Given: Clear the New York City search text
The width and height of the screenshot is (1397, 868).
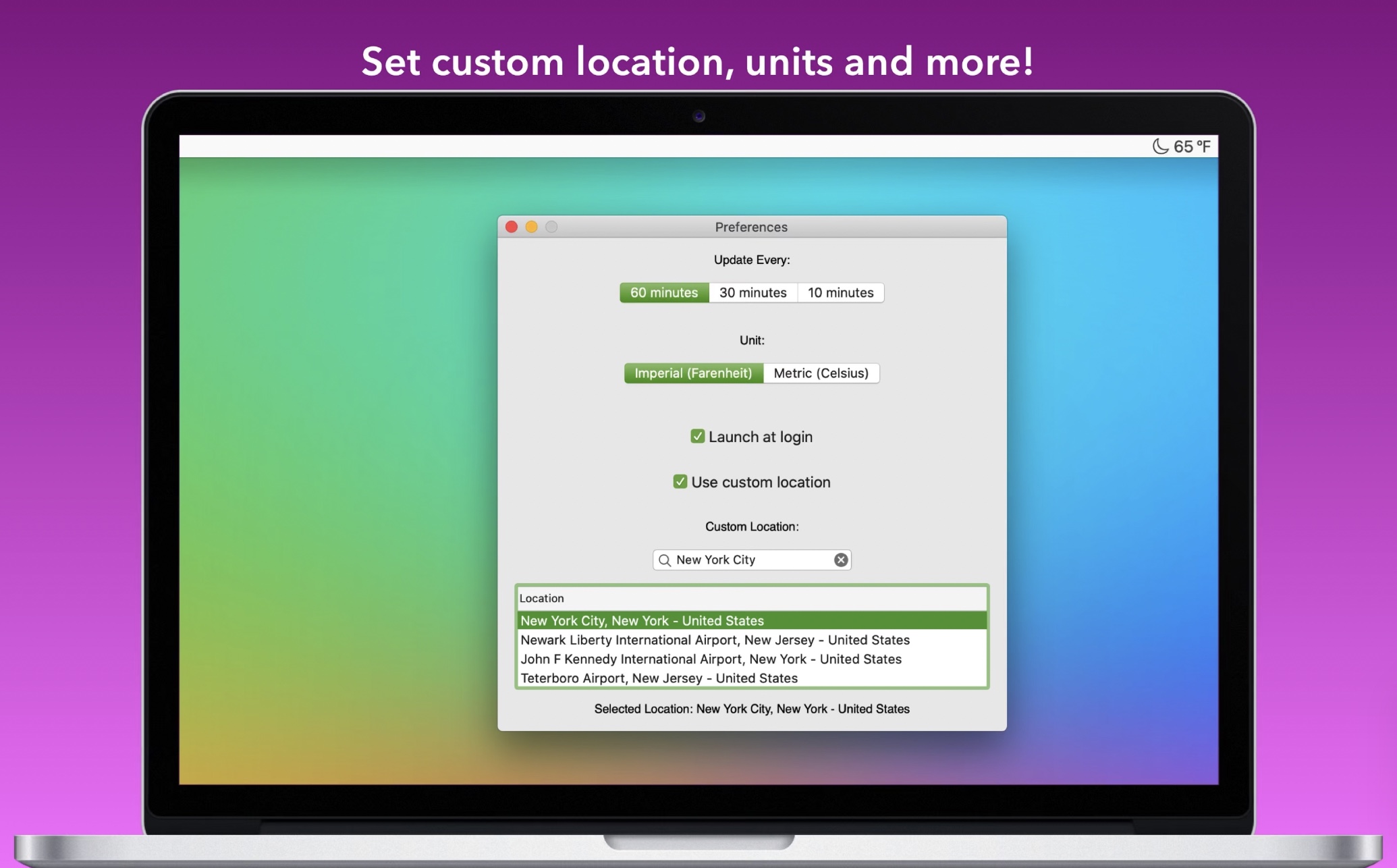Looking at the screenshot, I should pyautogui.click(x=841, y=560).
